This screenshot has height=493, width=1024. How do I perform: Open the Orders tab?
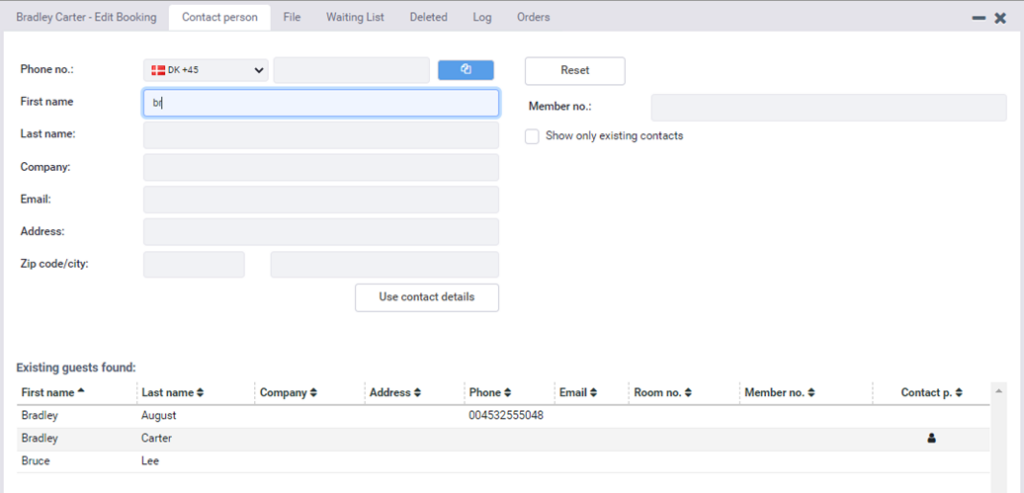(533, 18)
